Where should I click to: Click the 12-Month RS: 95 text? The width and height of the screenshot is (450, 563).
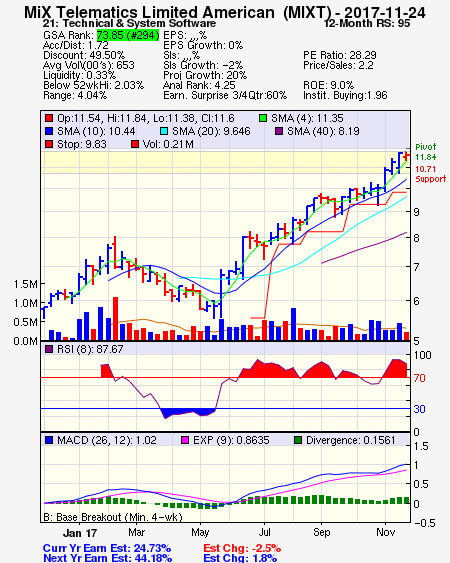click(367, 24)
